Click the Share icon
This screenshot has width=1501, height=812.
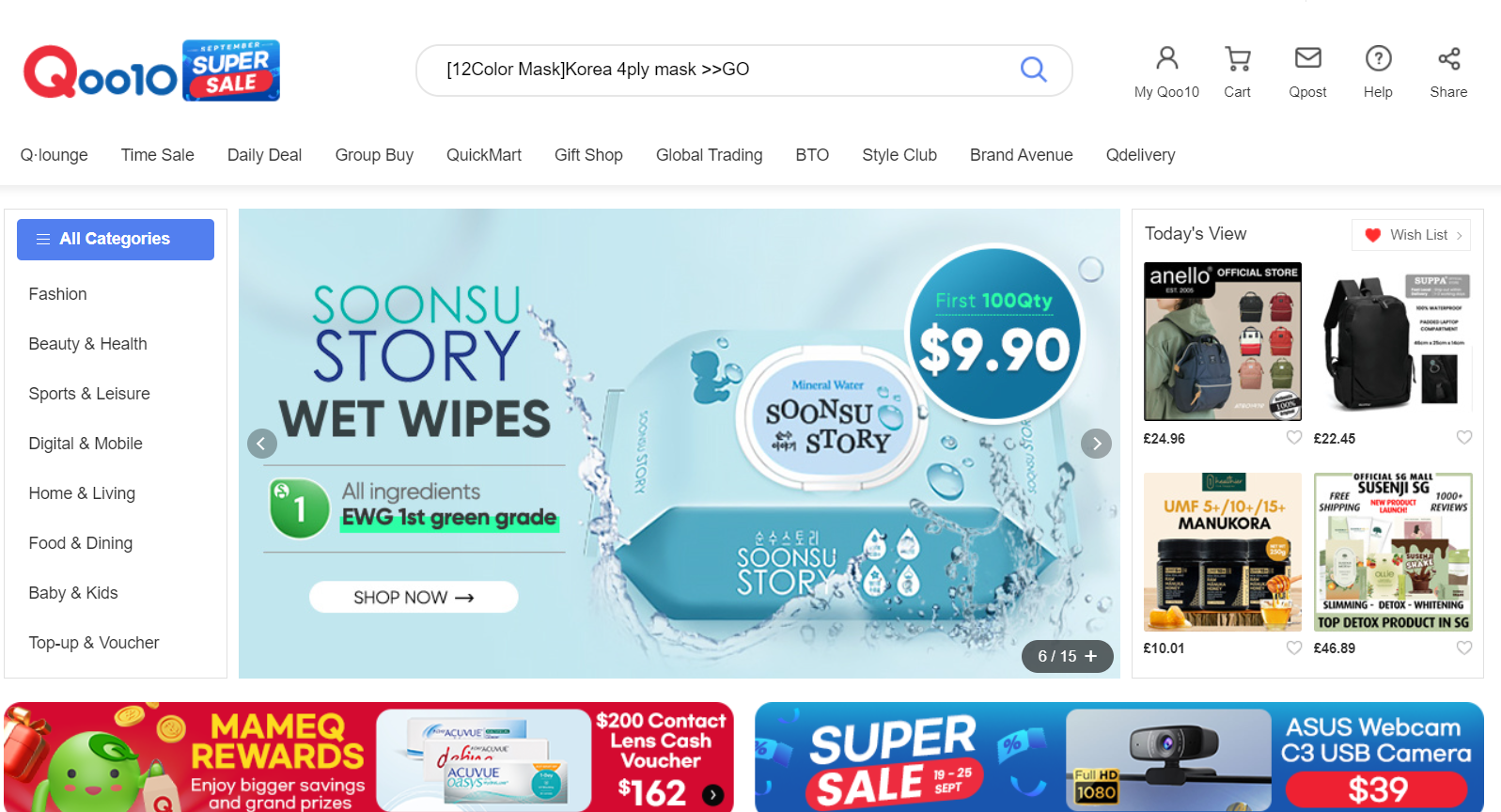(1448, 59)
